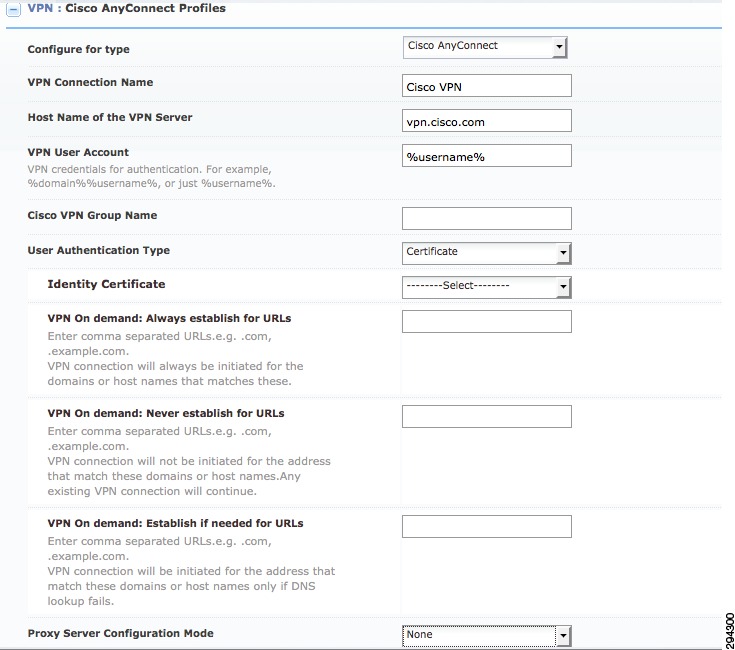
Task: Open the Identity Certificate select dropdown
Action: point(487,287)
